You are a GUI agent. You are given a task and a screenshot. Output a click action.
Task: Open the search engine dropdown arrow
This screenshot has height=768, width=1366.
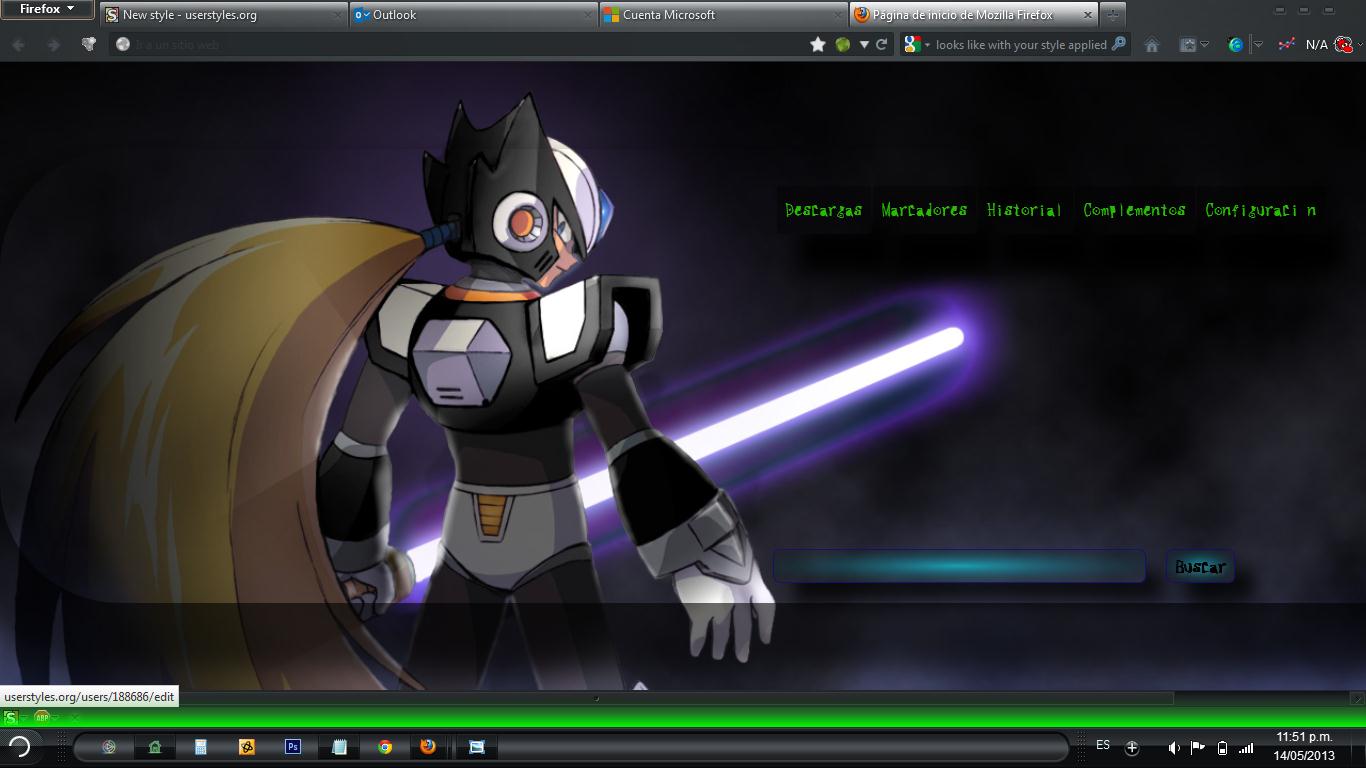pyautogui.click(x=927, y=44)
